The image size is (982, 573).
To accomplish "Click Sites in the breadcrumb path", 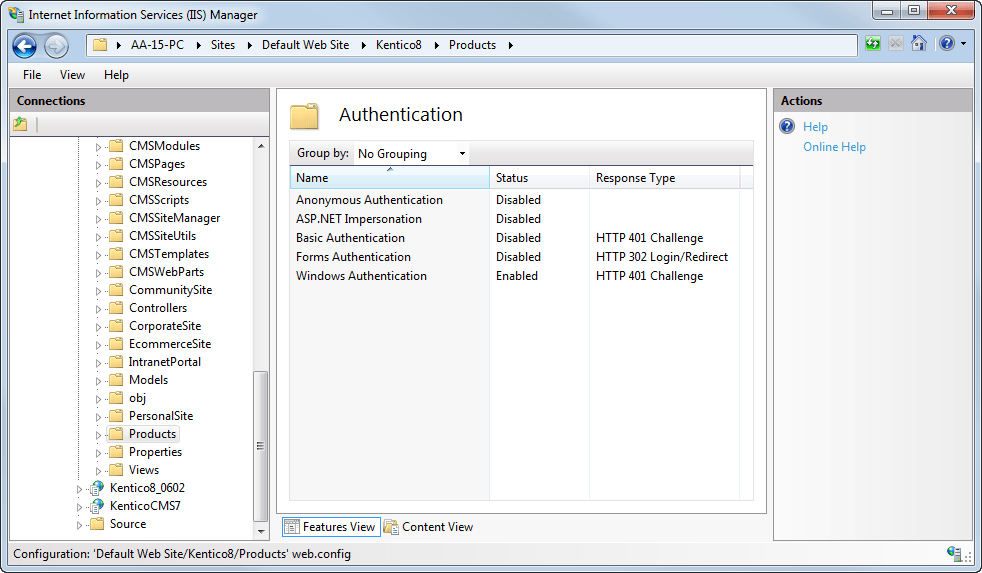I will point(222,45).
